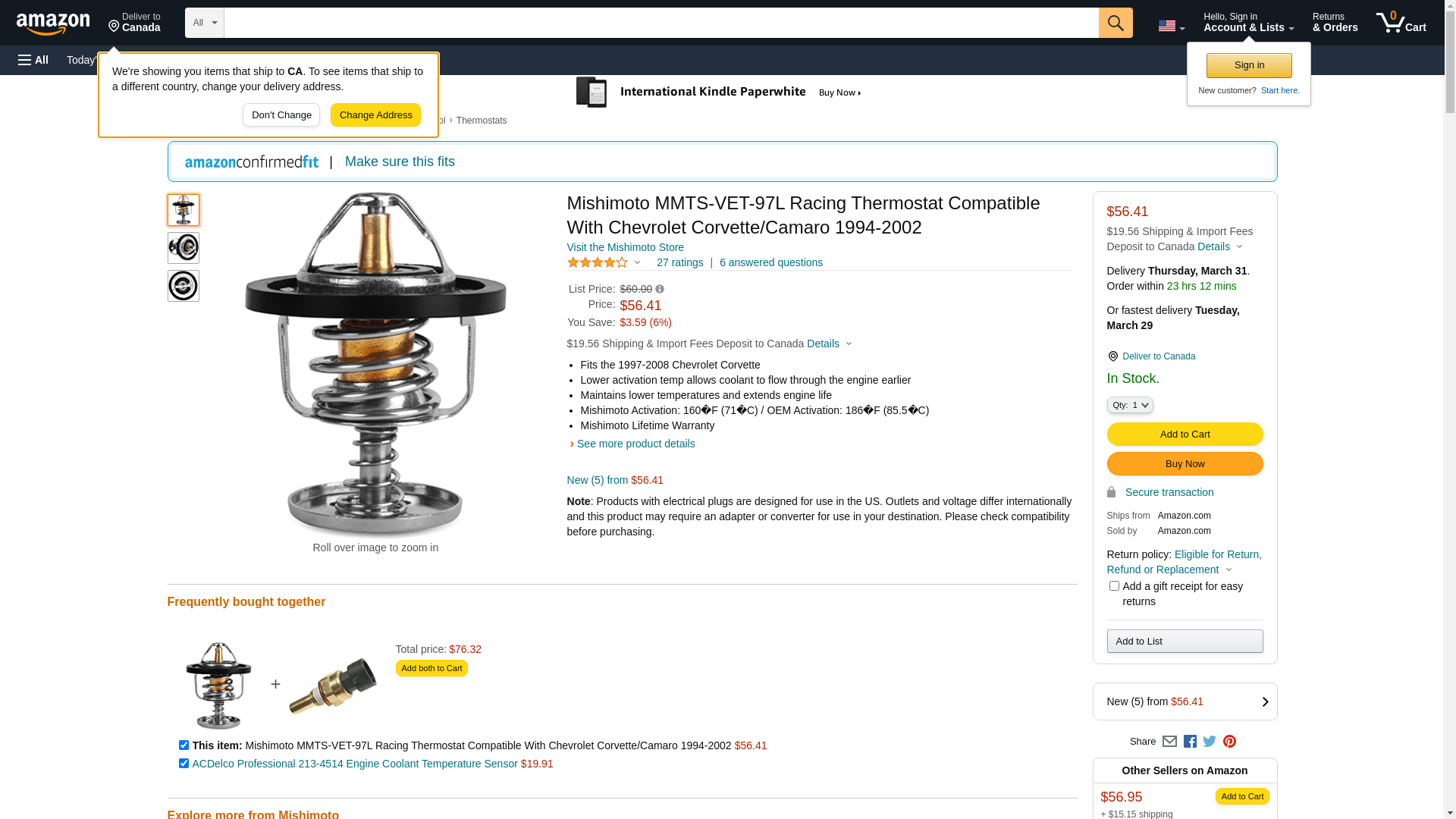Uncheck ACDelco Coolant Temperature Sensor checkbox
The width and height of the screenshot is (1456, 819).
[184, 763]
